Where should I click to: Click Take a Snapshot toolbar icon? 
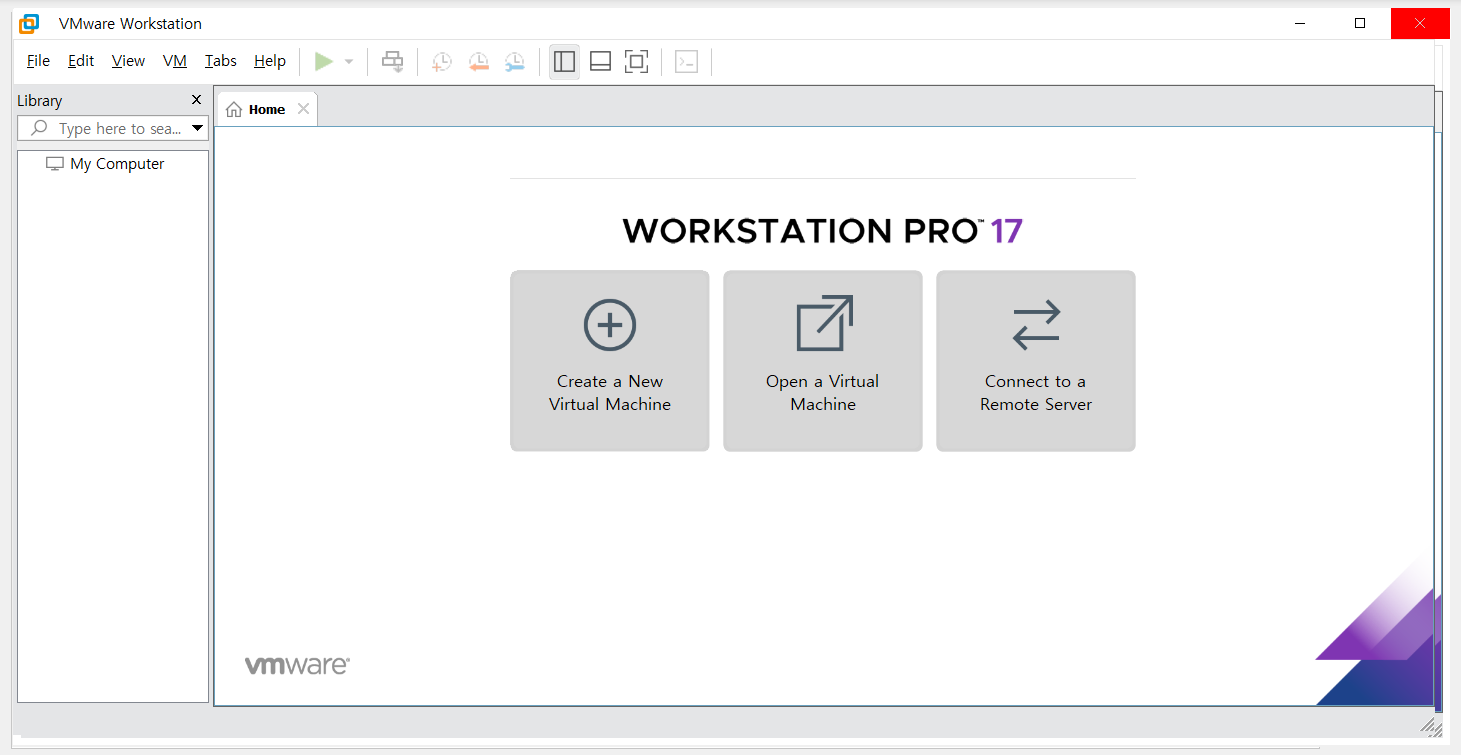[x=442, y=62]
